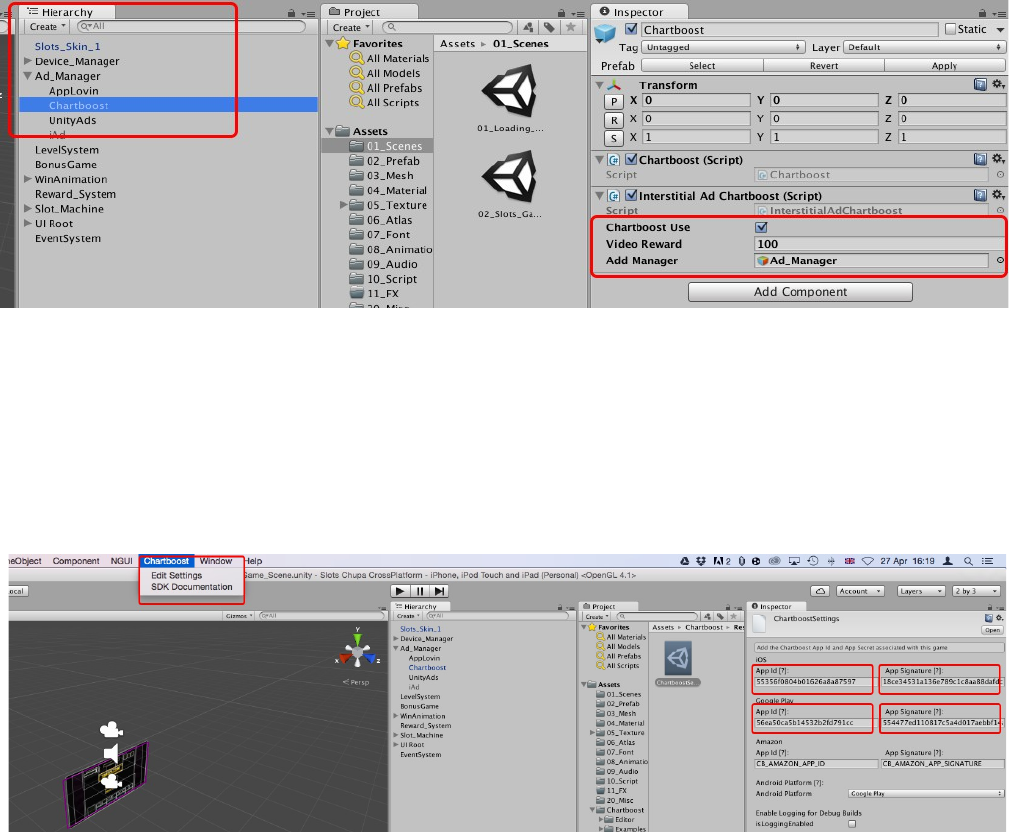
Task: Click Prefab Revert button
Action: 824,66
